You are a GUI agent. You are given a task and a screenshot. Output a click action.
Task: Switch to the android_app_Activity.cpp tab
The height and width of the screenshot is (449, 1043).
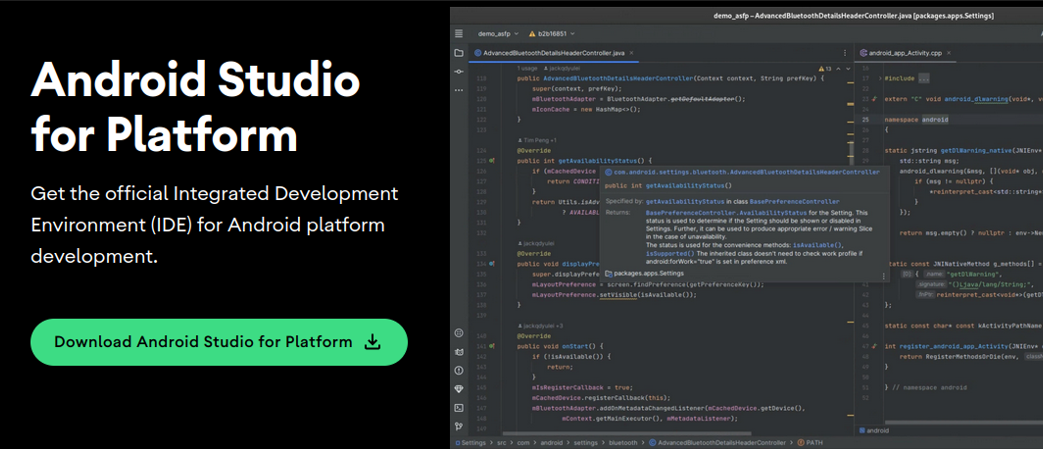[905, 53]
